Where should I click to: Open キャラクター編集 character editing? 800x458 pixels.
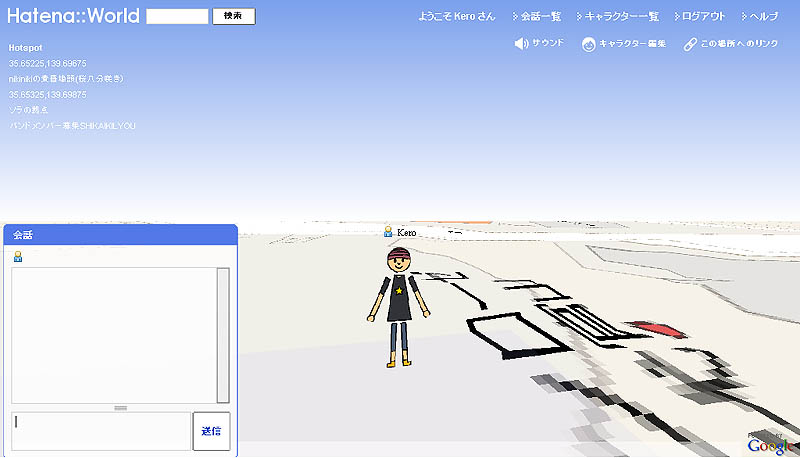pyautogui.click(x=633, y=44)
